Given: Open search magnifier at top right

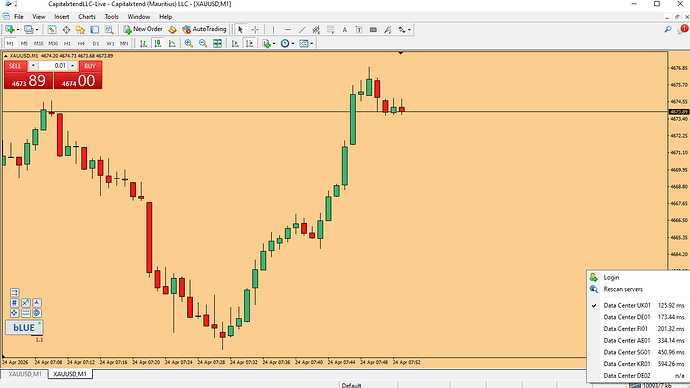Looking at the screenshot, I should (668, 29).
